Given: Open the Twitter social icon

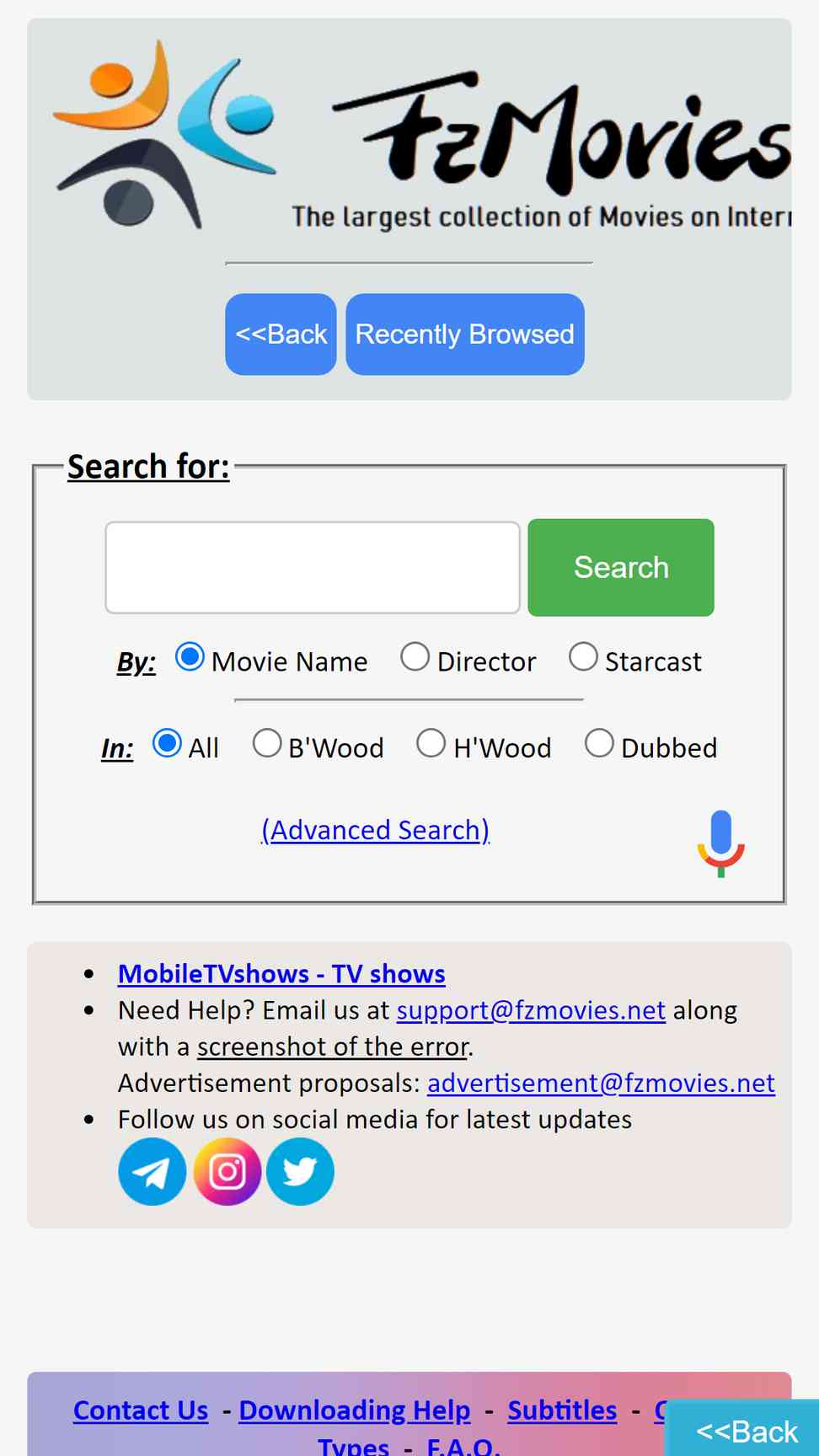Looking at the screenshot, I should [x=300, y=1171].
